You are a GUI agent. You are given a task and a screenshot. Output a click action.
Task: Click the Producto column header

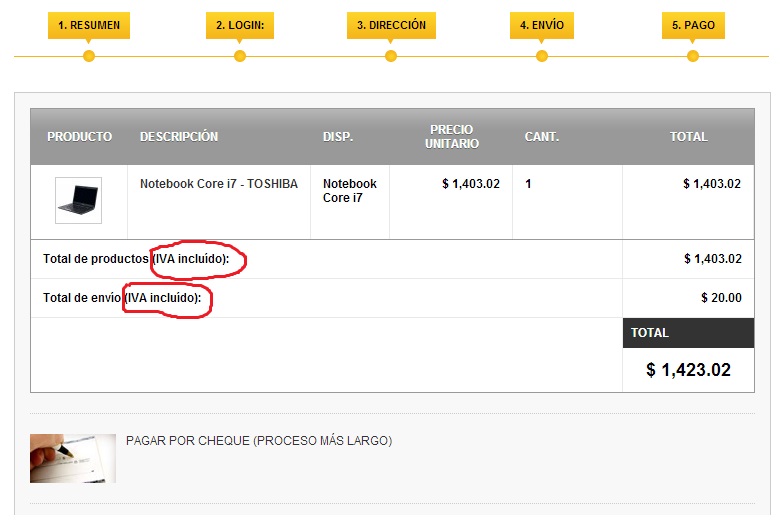tap(79, 136)
